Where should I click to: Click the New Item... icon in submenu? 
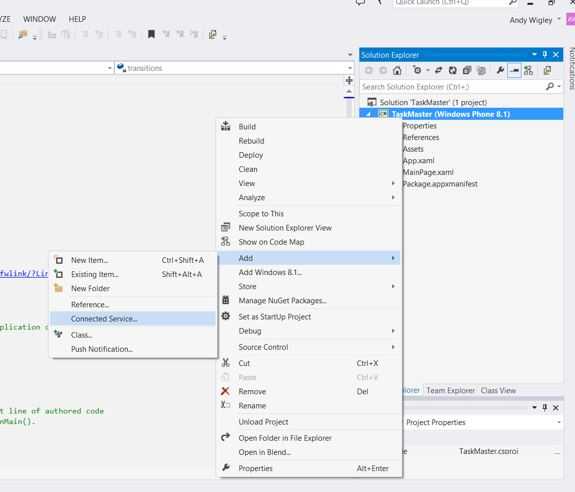tap(59, 260)
